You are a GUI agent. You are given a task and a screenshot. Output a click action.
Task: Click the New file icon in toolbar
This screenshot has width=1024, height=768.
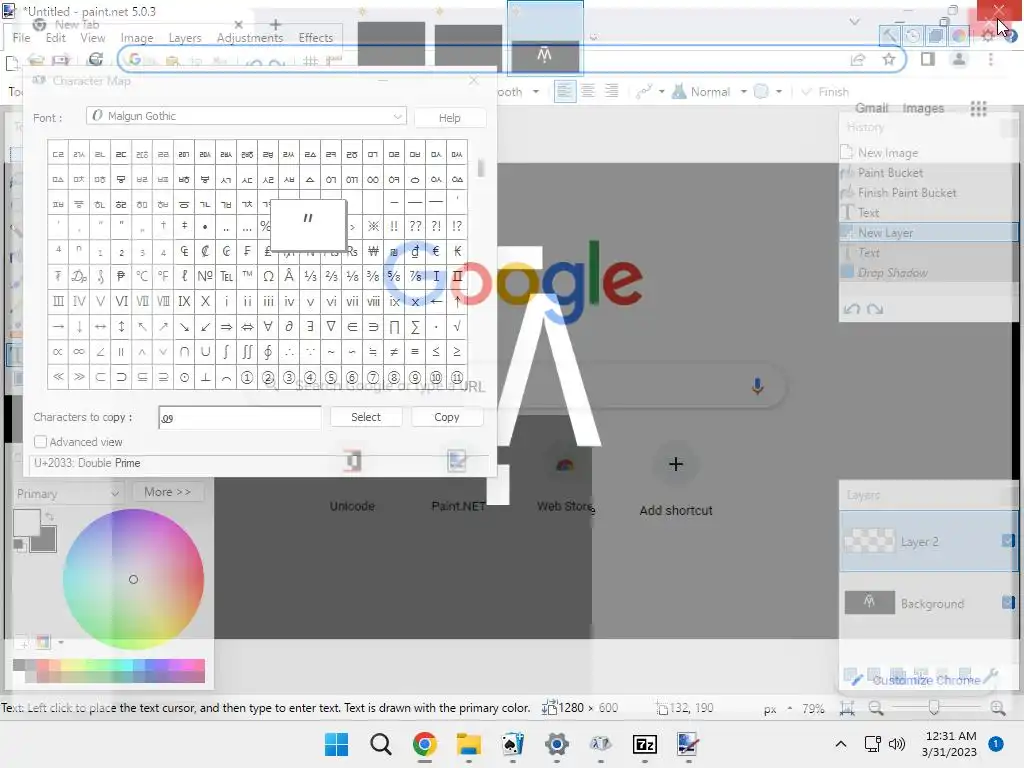click(x=11, y=63)
